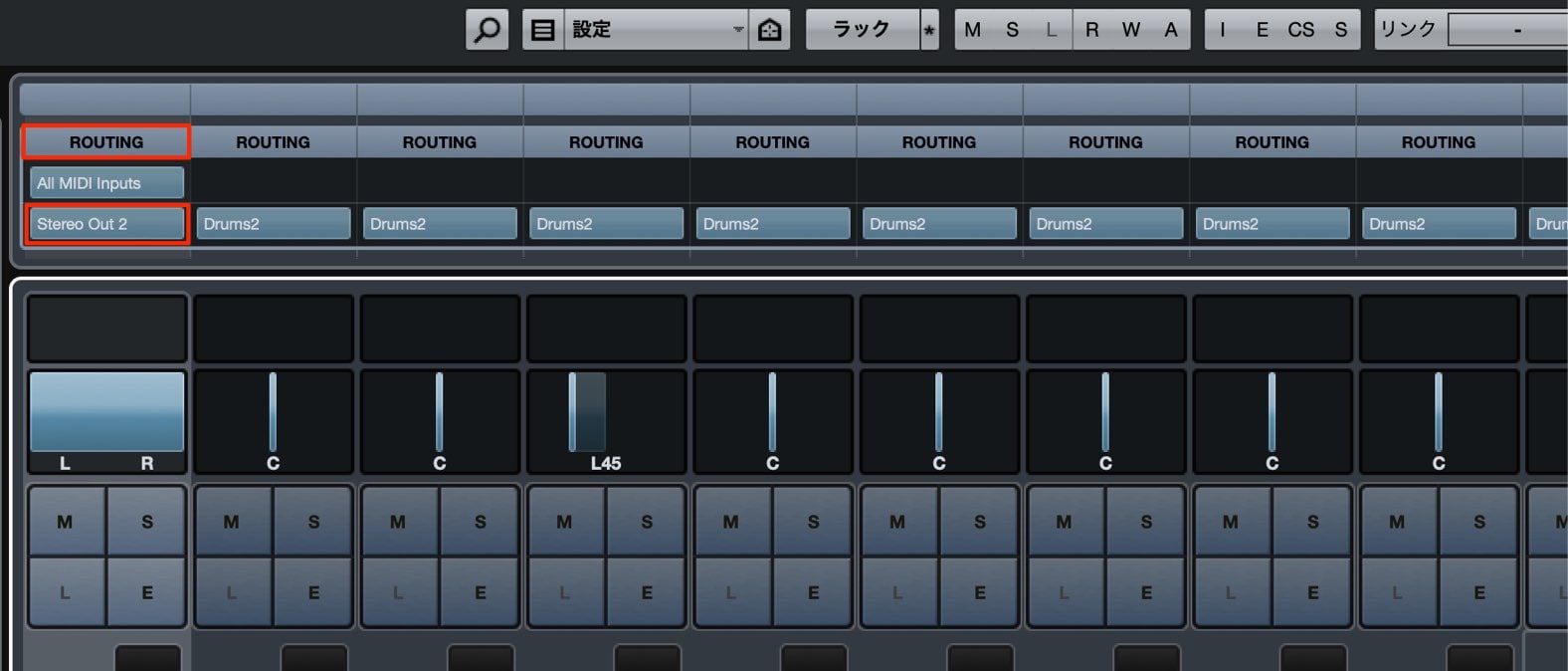Click ROUTING header of the L45-panned channel
The image size is (1568, 671).
[606, 142]
